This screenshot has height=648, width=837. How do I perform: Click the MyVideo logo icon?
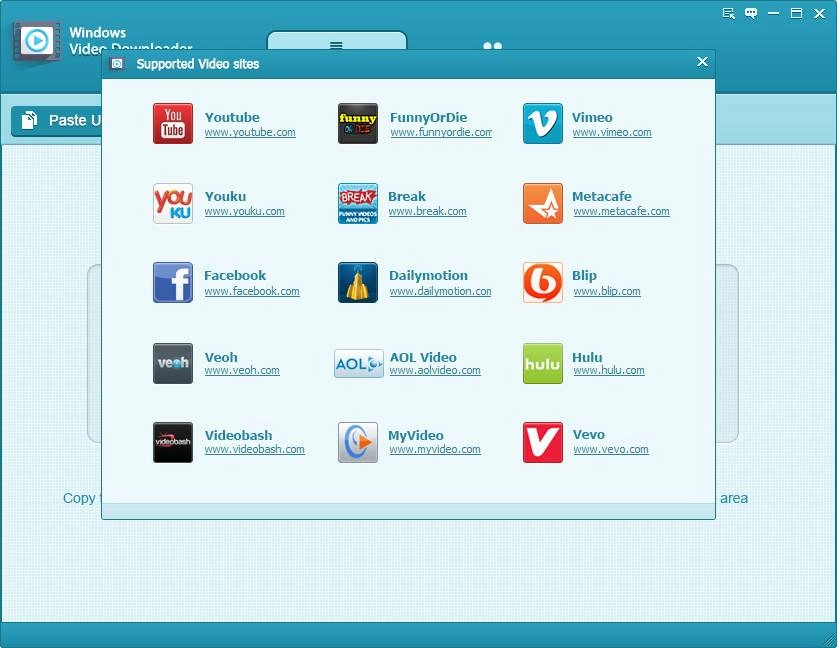point(358,442)
